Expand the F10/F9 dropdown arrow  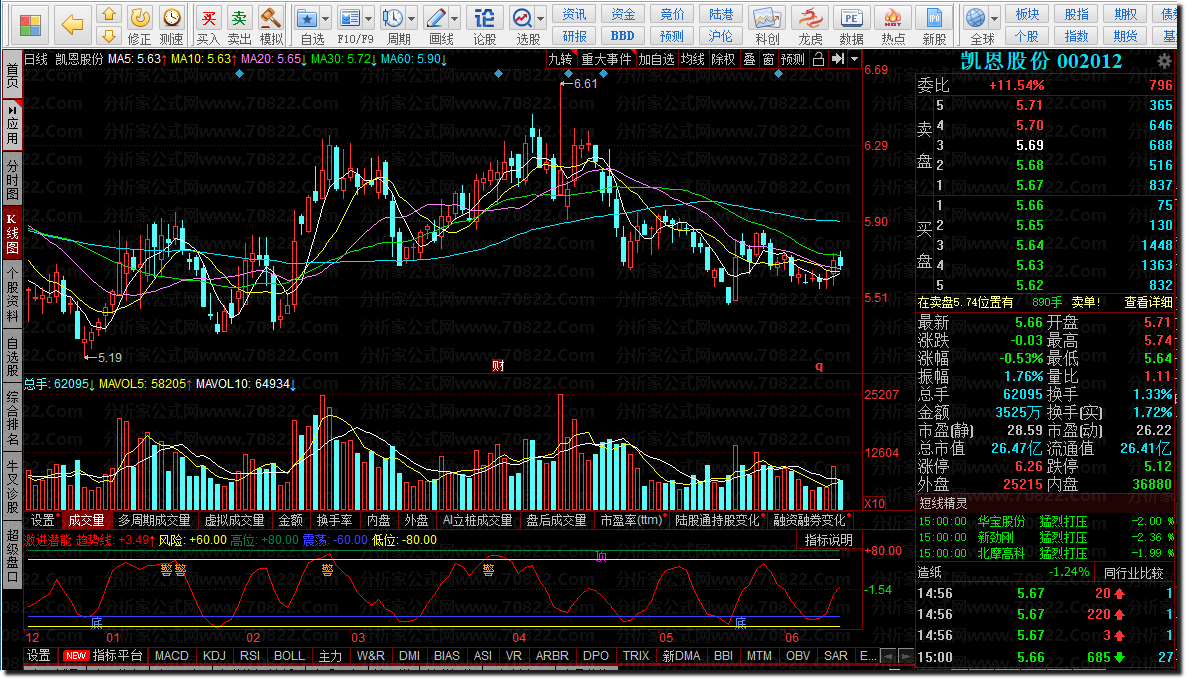(369, 19)
